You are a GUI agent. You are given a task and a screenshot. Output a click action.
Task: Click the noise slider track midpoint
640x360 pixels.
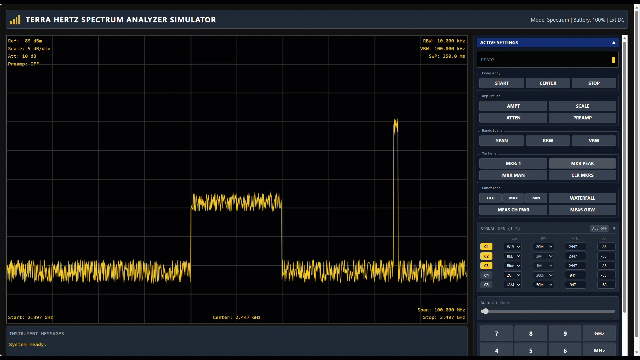(x=548, y=311)
